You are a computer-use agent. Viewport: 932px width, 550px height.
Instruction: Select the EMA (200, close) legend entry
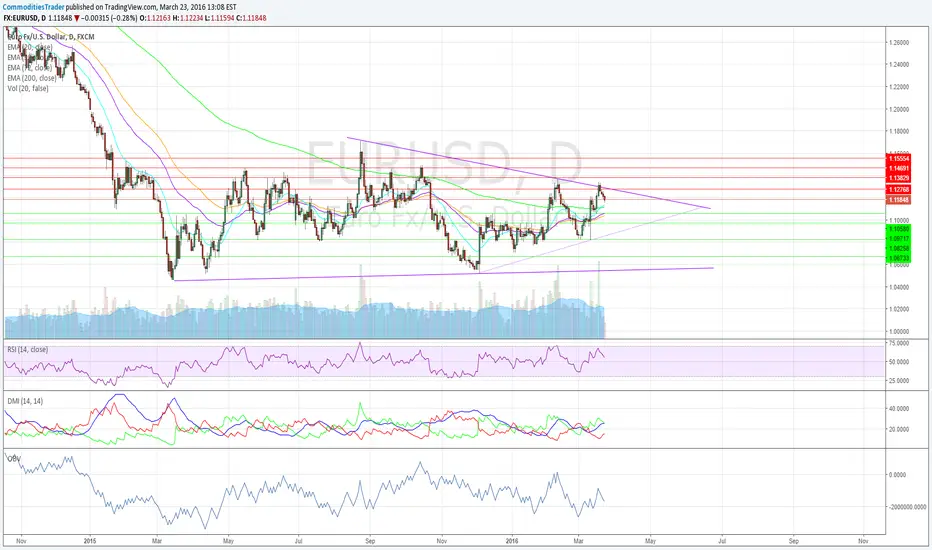(32, 78)
